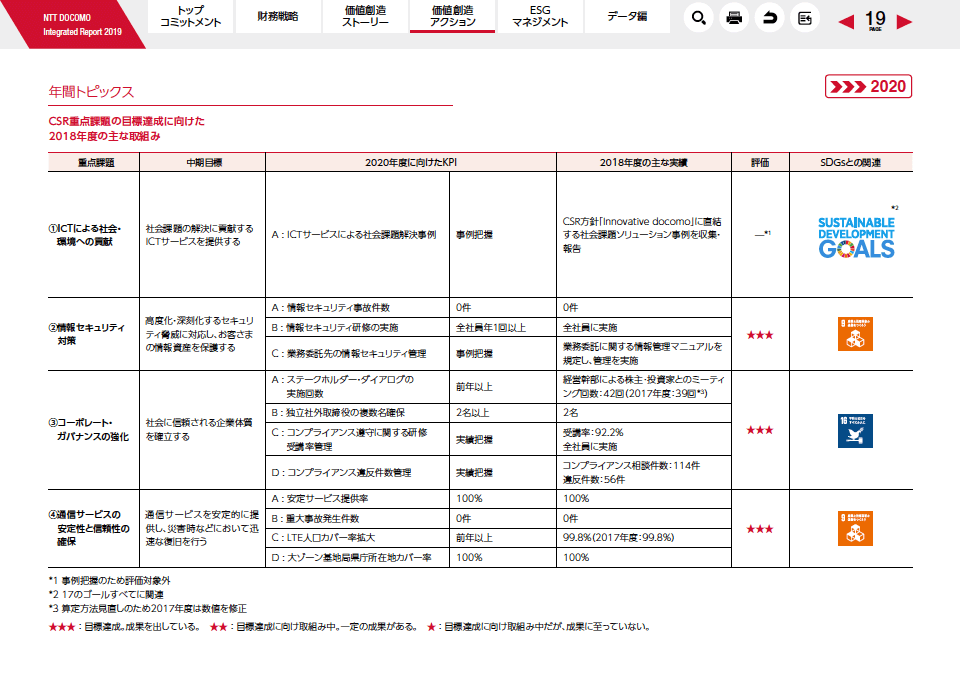Click CSR重点課題の目標達成に向けた subtitle
Viewport: 960px width, 679px height.
(127, 121)
